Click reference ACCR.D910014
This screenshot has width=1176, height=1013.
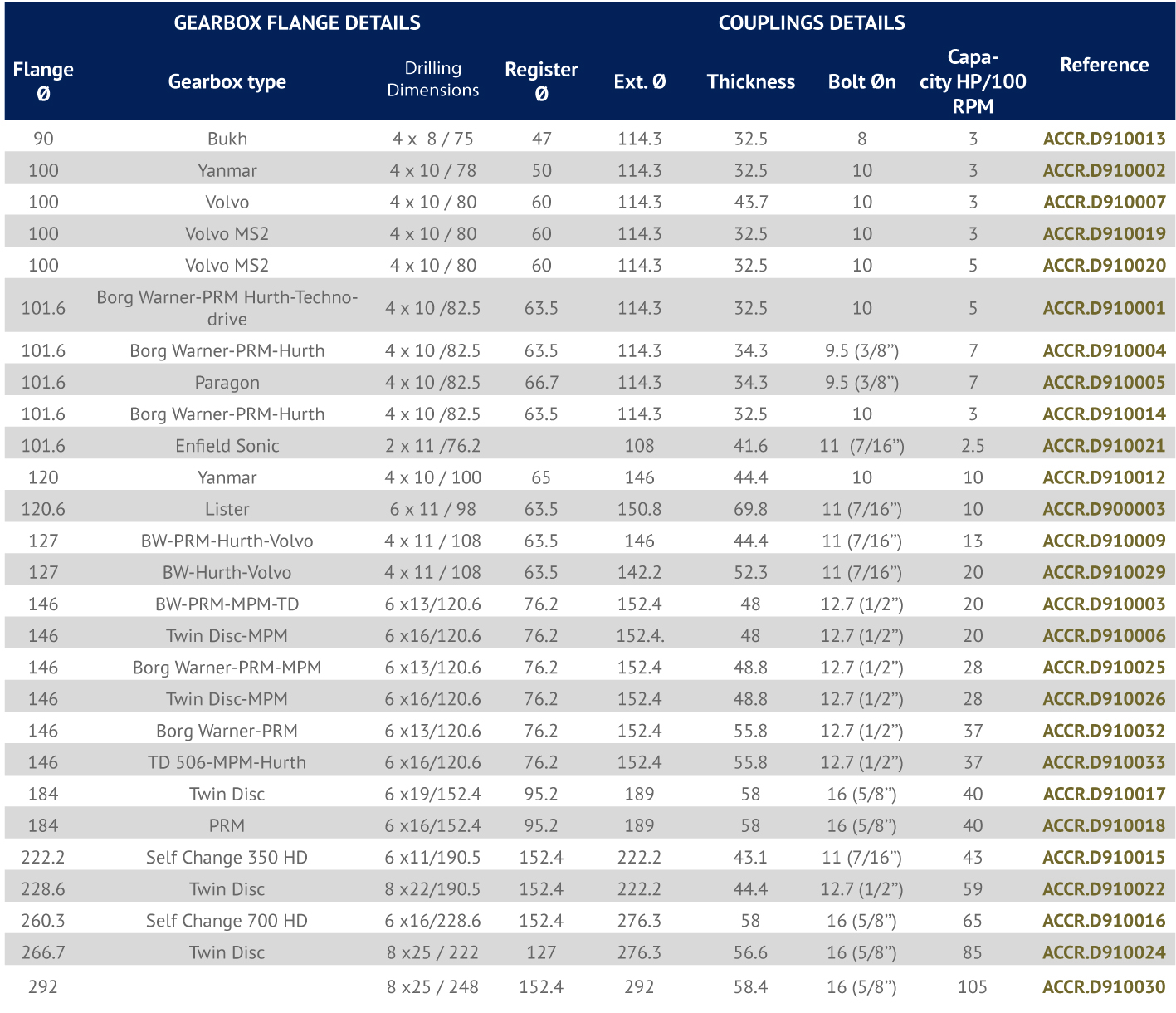click(x=1105, y=414)
